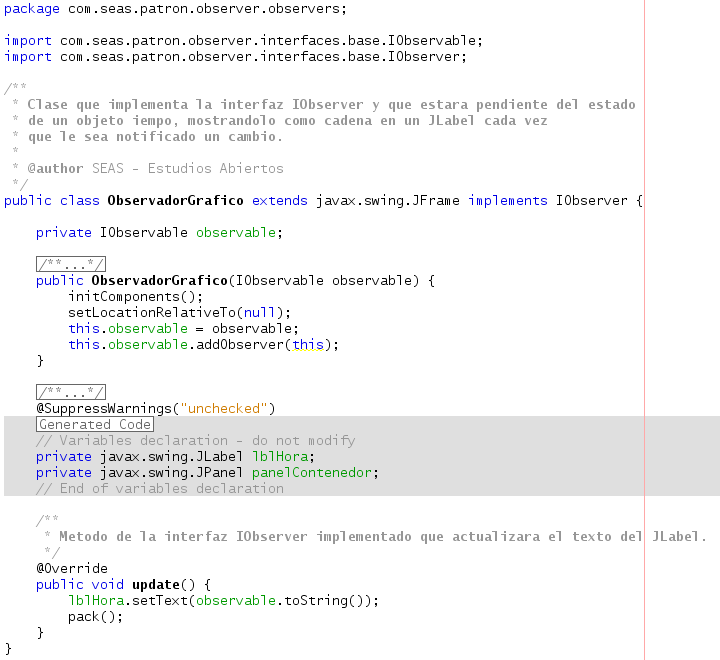Expand the Generated Code fold
720x660 pixels.
coord(95,424)
